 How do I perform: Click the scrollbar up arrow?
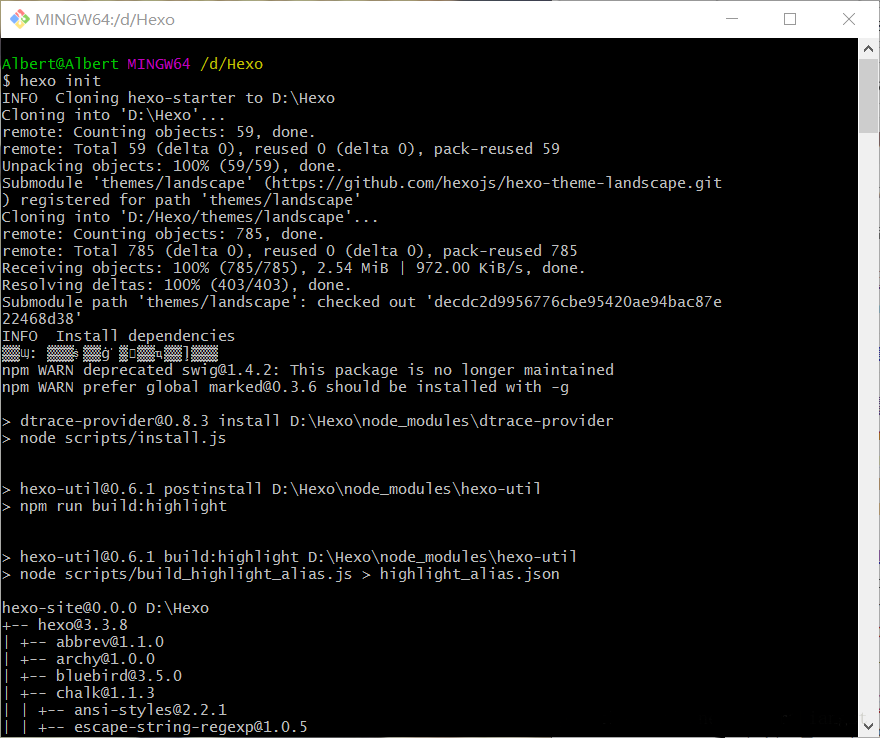pyautogui.click(x=868, y=49)
